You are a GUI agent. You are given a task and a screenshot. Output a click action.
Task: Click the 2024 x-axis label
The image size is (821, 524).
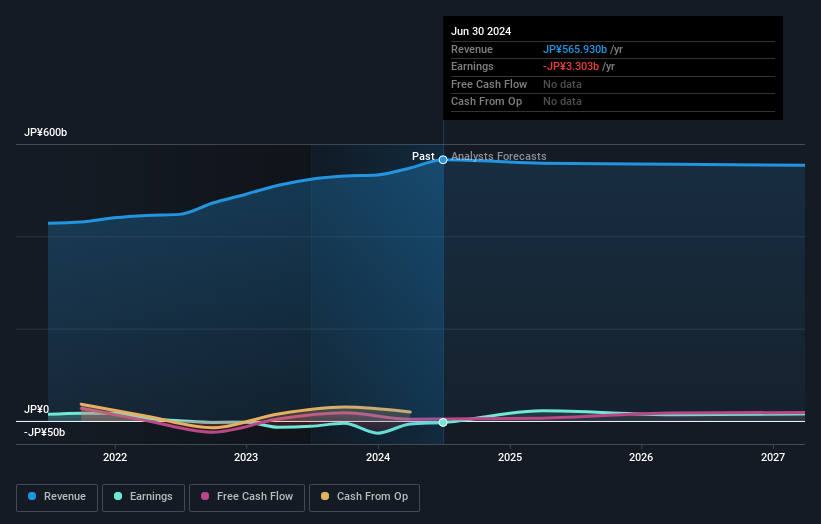tap(378, 458)
